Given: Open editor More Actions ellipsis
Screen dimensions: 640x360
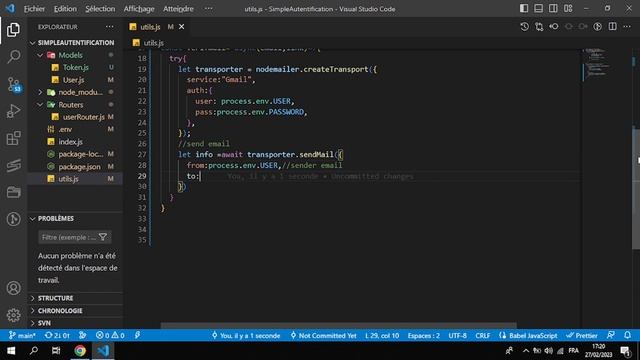Looking at the screenshot, I should [x=627, y=27].
